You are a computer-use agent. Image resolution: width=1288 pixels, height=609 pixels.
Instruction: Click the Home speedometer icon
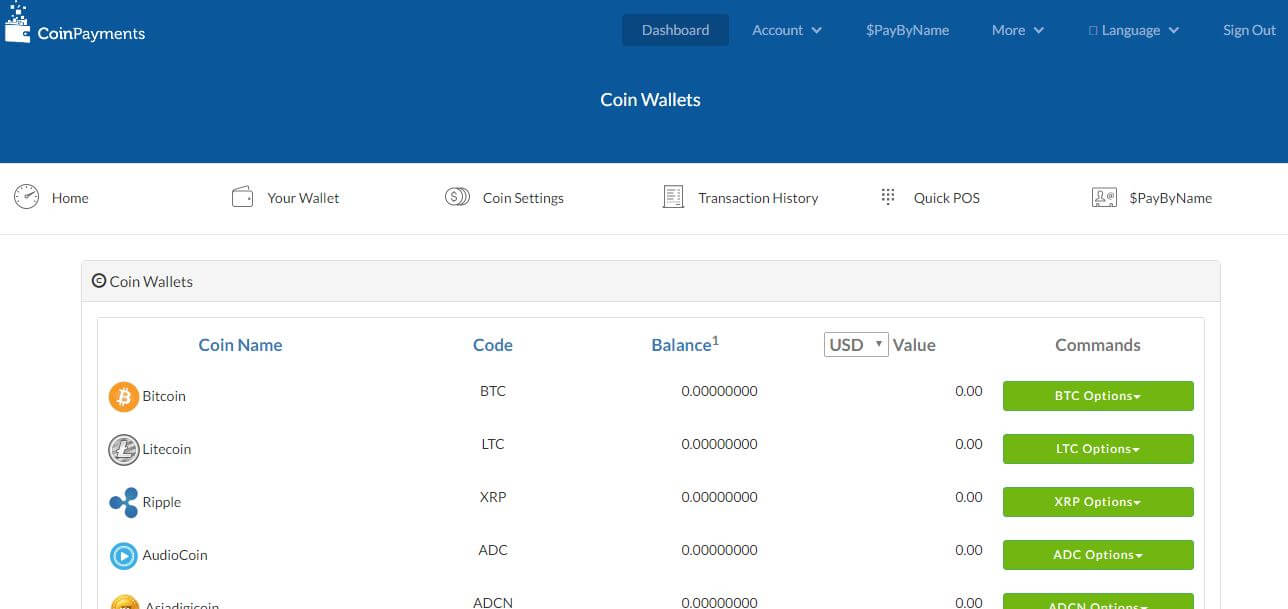tap(26, 197)
